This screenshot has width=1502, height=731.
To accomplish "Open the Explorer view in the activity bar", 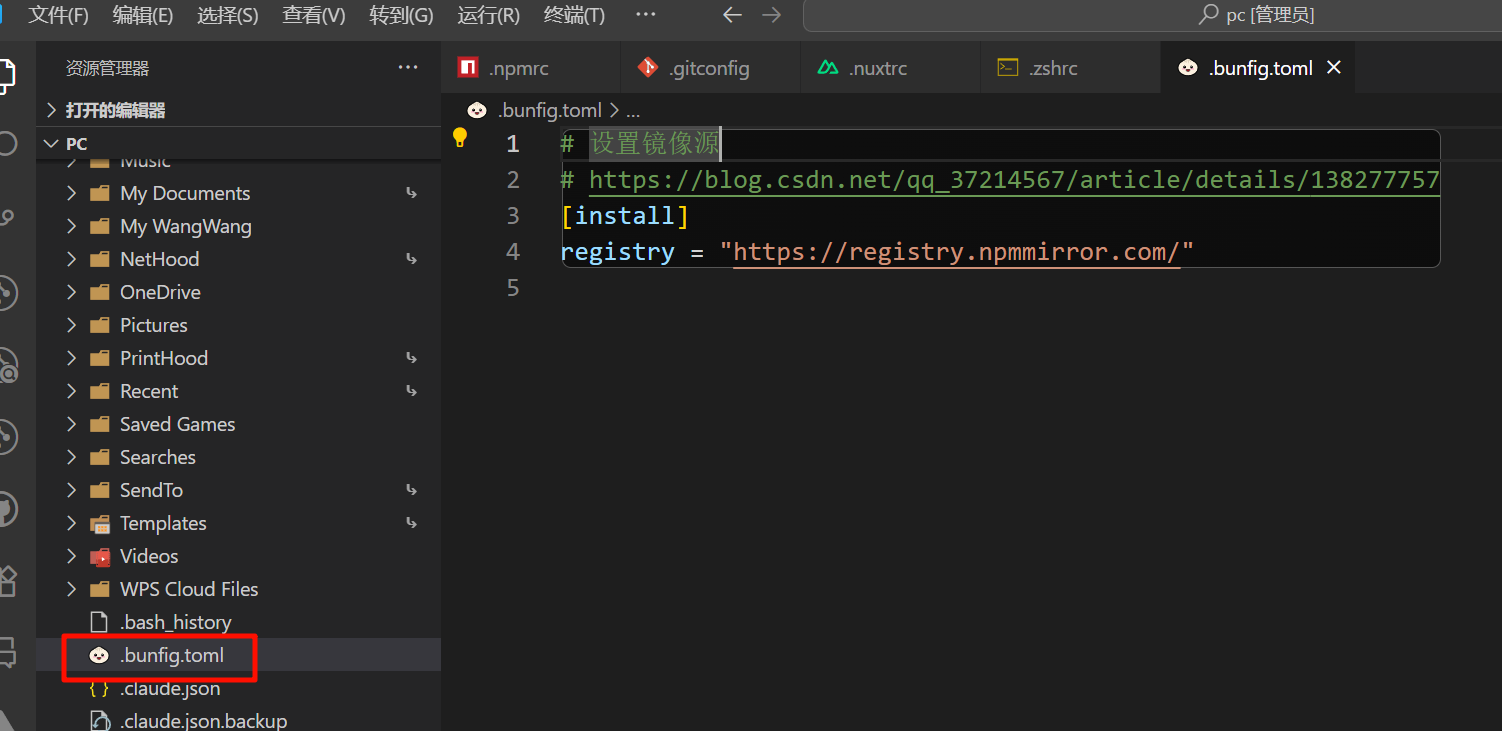I will (x=6, y=76).
